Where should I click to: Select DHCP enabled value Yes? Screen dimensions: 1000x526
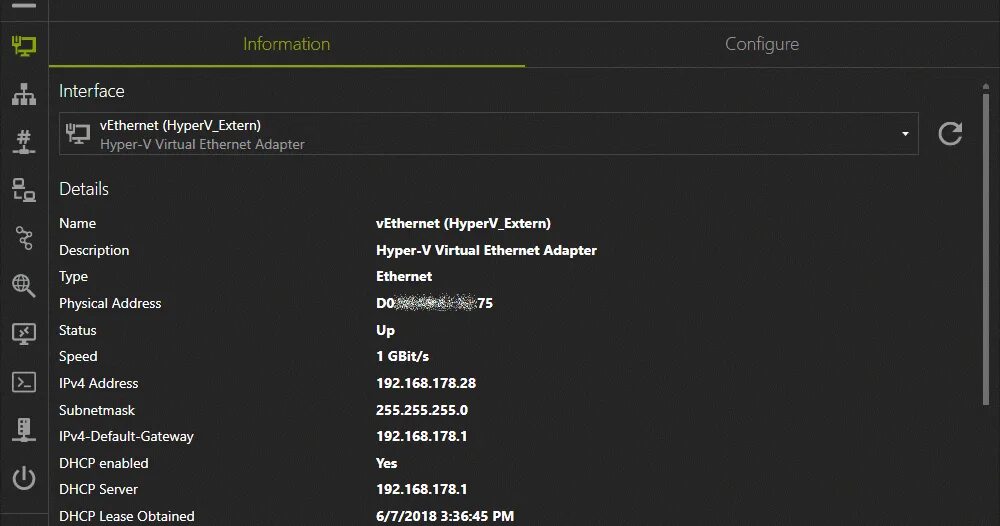pyautogui.click(x=386, y=463)
